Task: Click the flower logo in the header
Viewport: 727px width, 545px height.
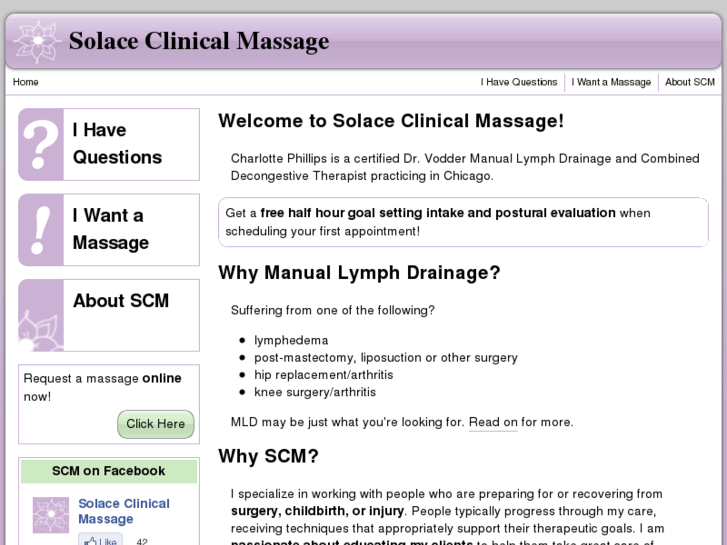Action: (37, 42)
